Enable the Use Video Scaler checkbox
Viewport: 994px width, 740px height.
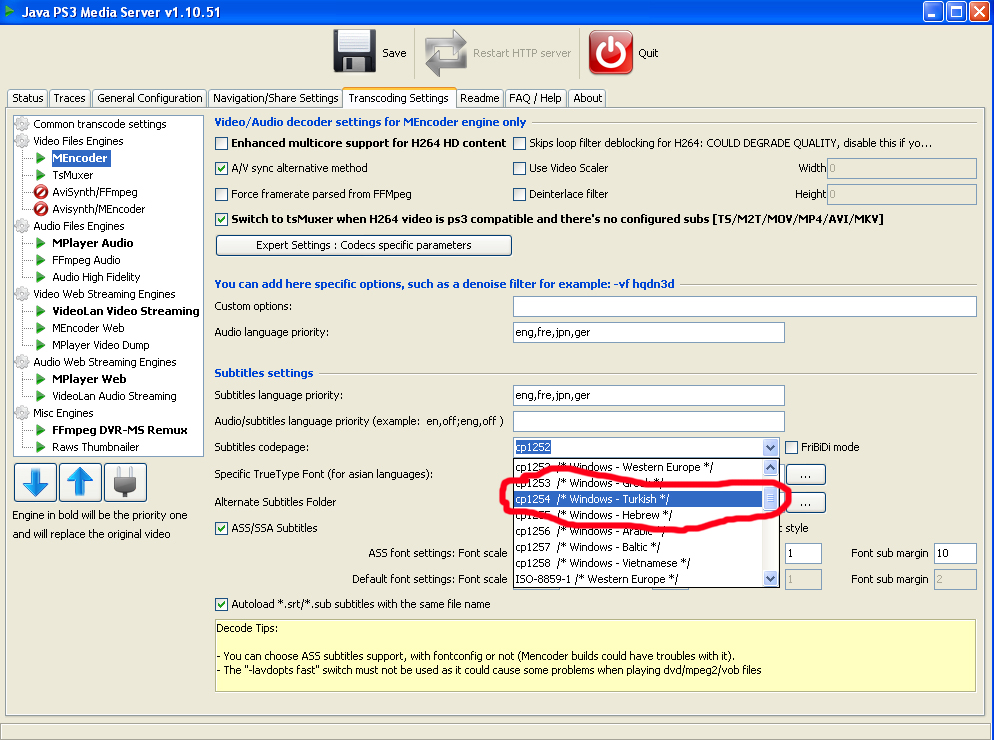point(519,168)
